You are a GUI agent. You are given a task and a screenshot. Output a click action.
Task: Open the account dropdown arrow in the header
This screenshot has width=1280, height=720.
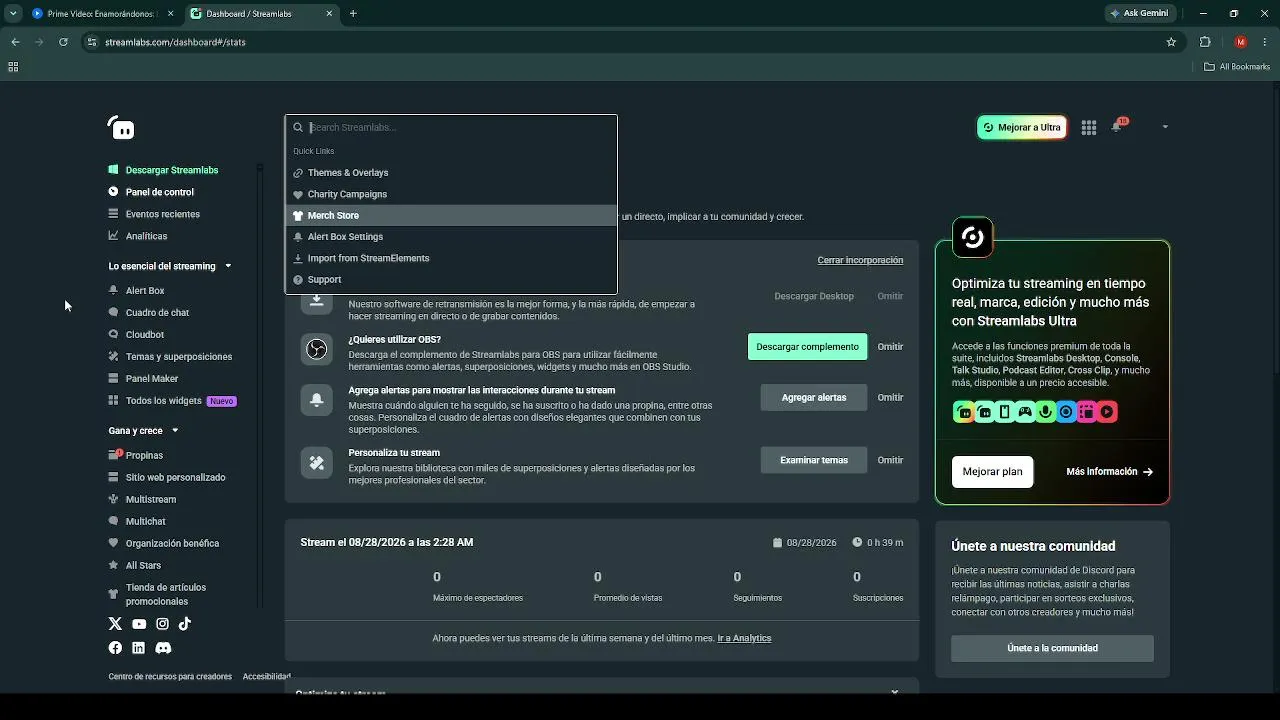[1165, 127]
